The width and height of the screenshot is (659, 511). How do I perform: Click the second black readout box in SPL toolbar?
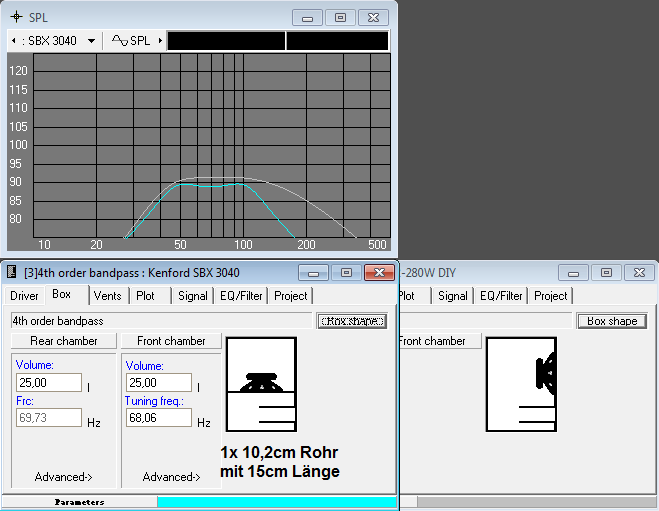[x=337, y=41]
